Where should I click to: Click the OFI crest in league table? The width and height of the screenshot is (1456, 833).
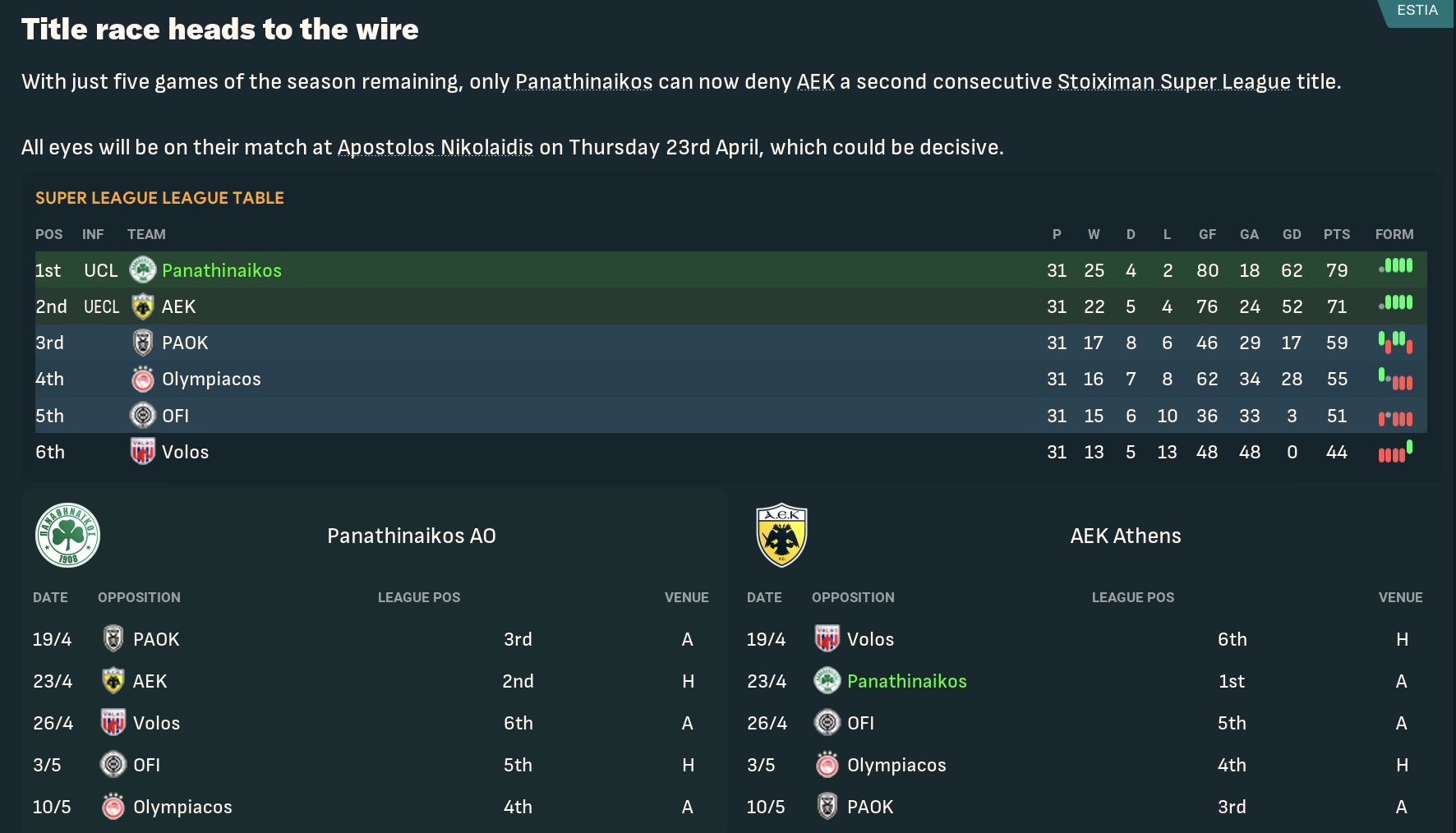coord(143,416)
